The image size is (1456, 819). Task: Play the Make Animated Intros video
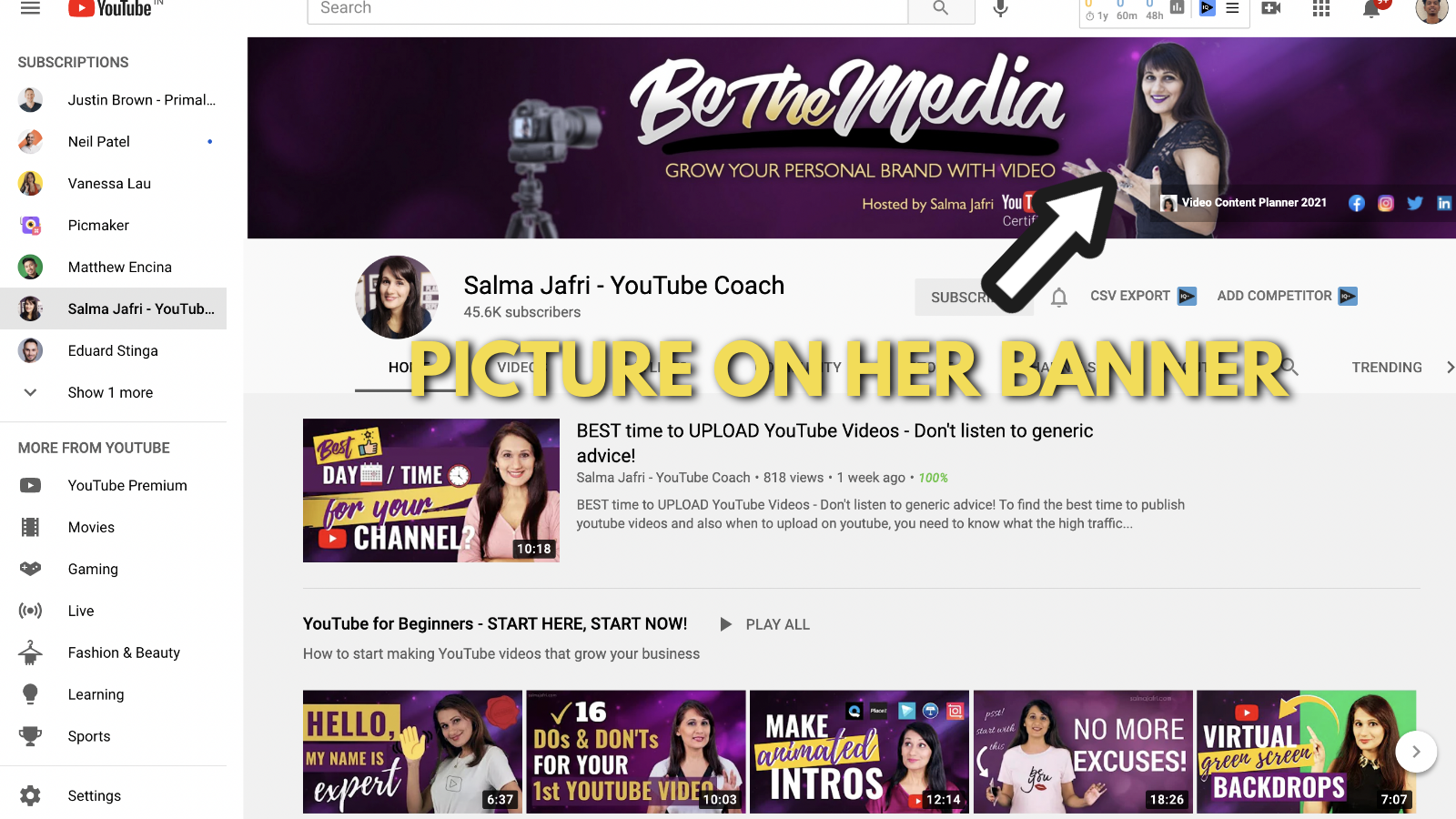coord(859,752)
